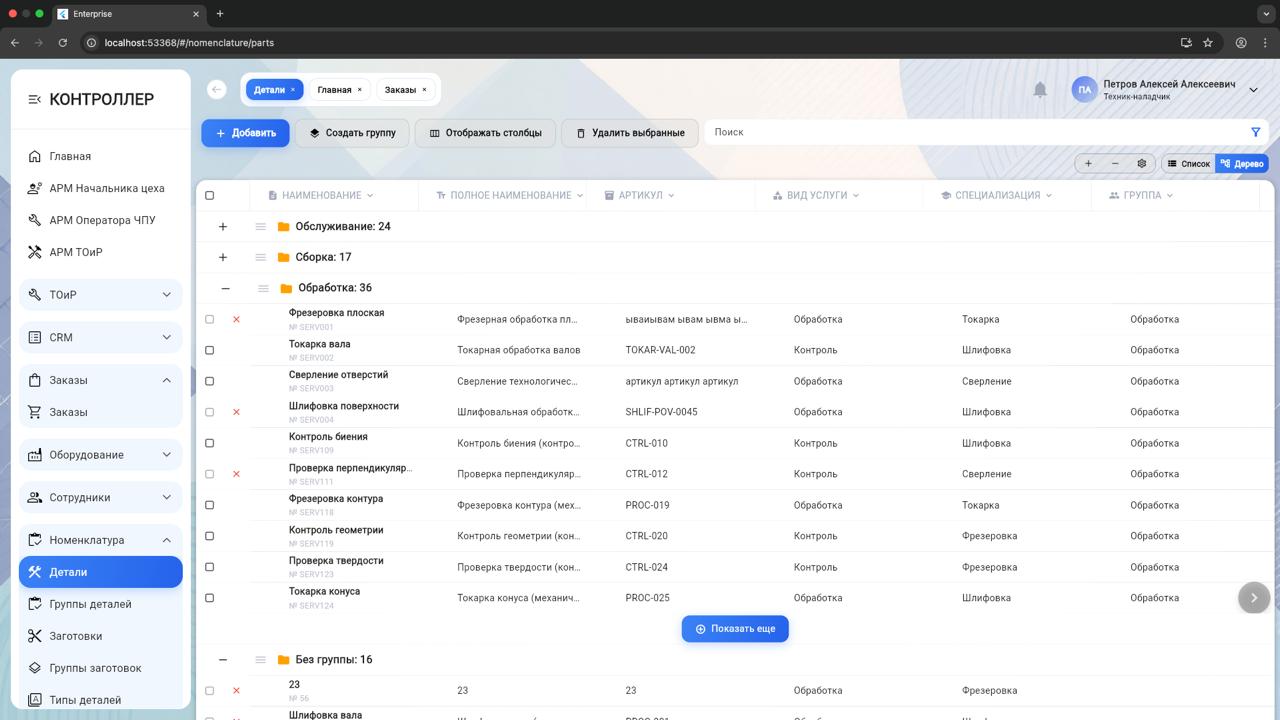The width and height of the screenshot is (1280, 720).
Task: Switch to the Заказы tab
Action: pyautogui.click(x=400, y=90)
